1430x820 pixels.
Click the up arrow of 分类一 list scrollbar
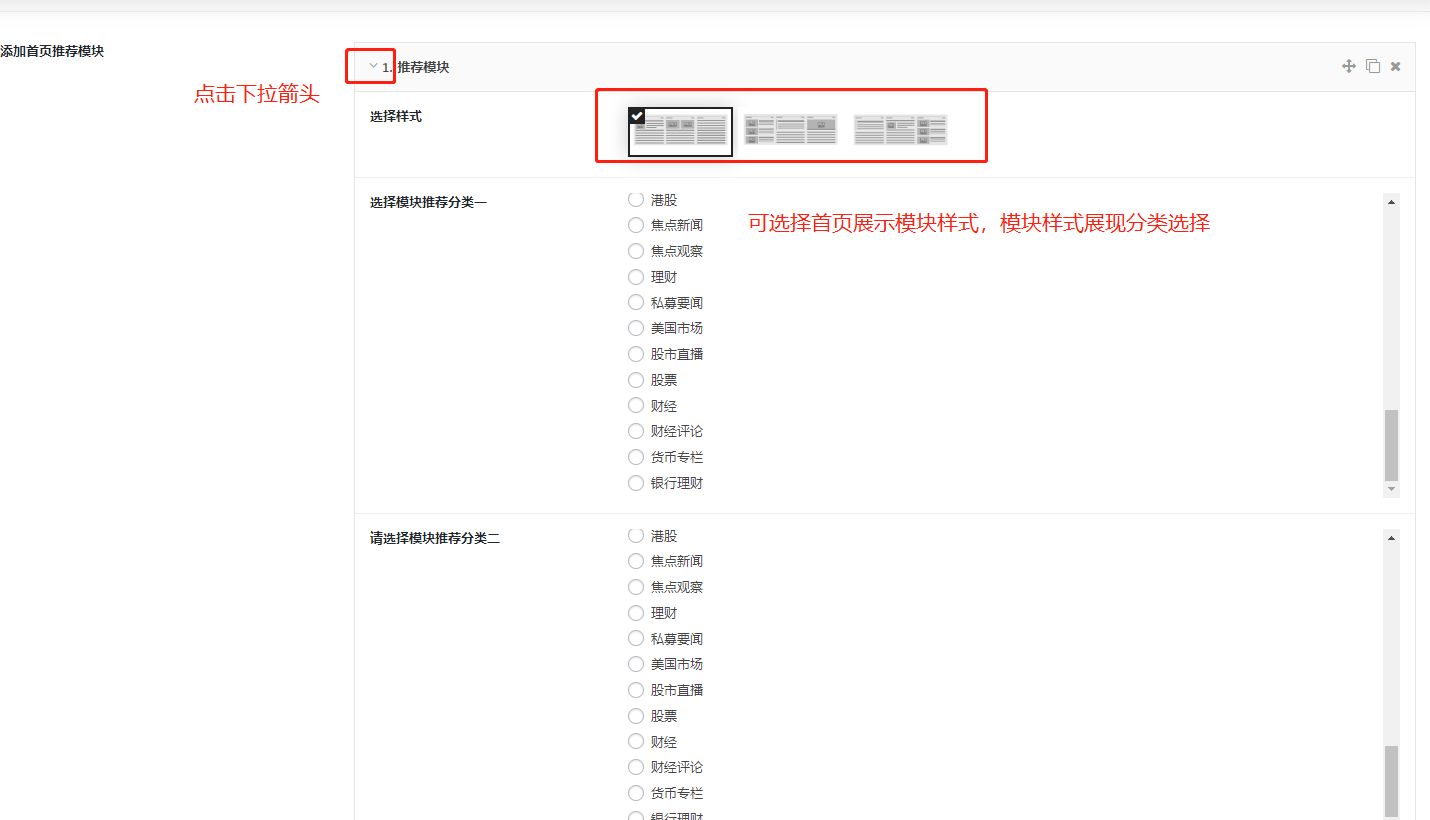1391,202
